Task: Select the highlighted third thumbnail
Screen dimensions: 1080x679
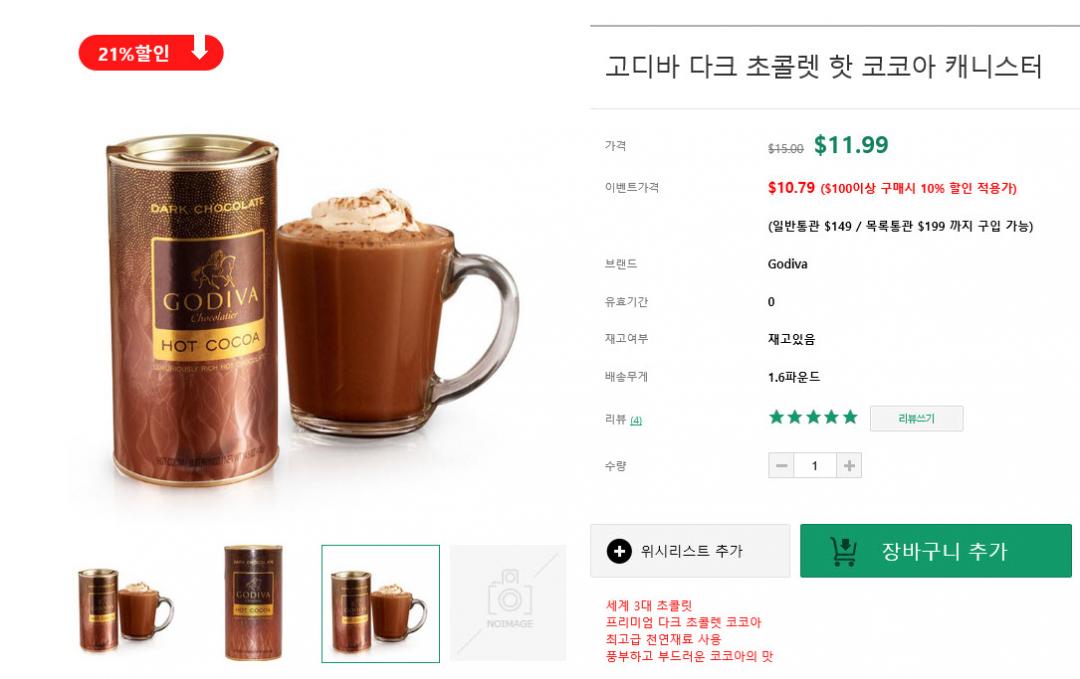Action: pyautogui.click(x=380, y=604)
